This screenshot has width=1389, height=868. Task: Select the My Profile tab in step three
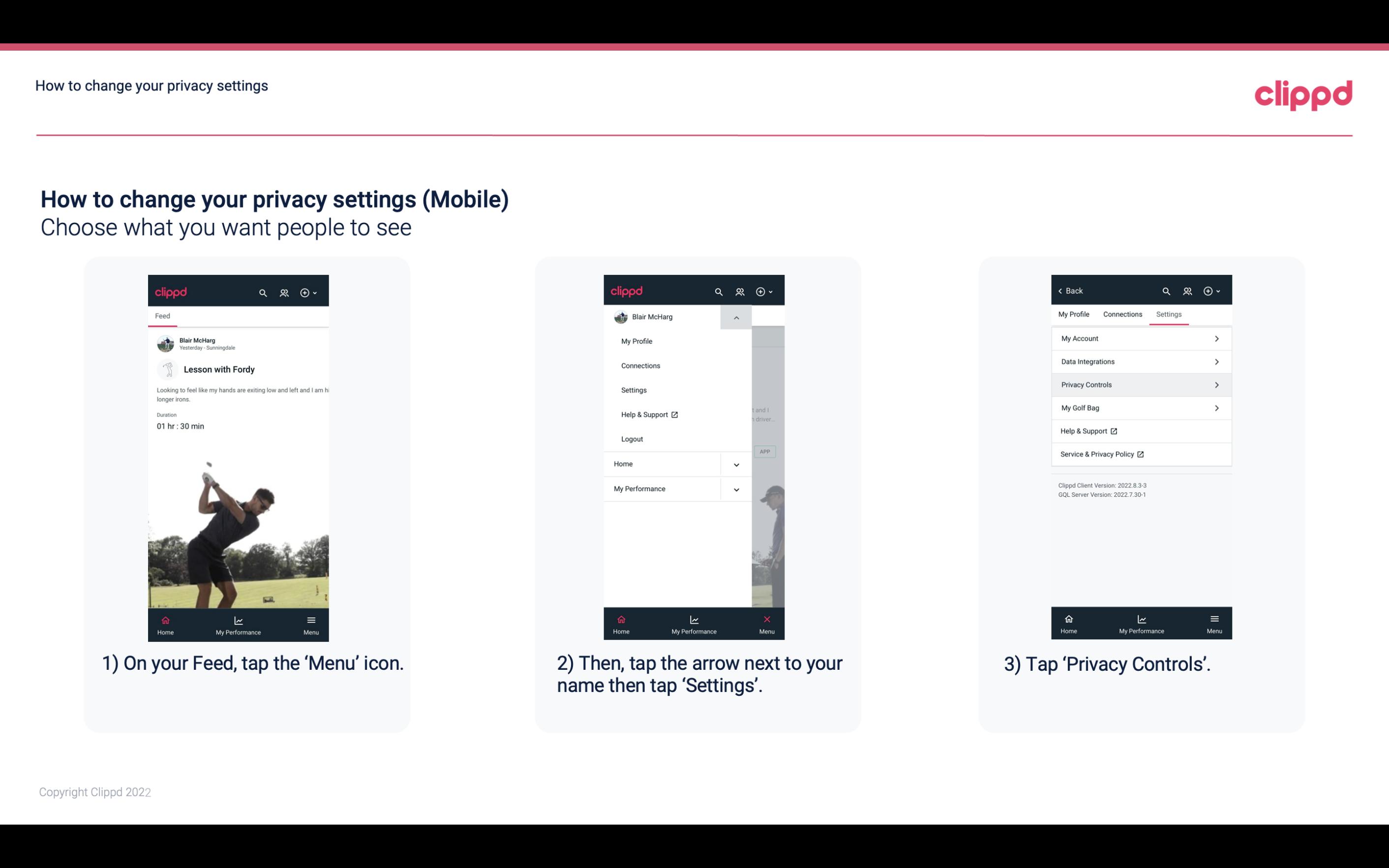[x=1074, y=314]
